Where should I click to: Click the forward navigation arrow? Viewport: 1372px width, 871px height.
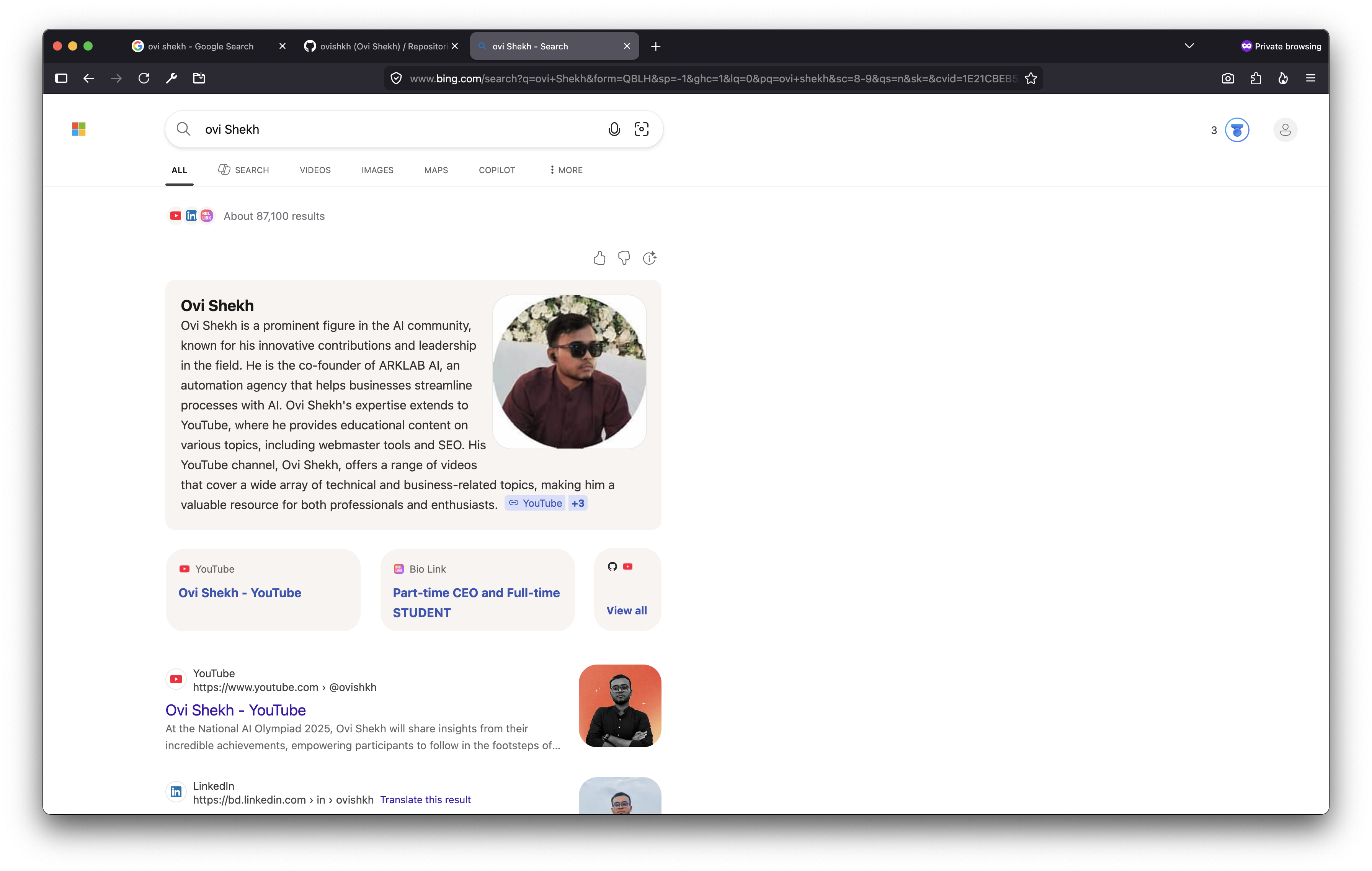point(116,78)
